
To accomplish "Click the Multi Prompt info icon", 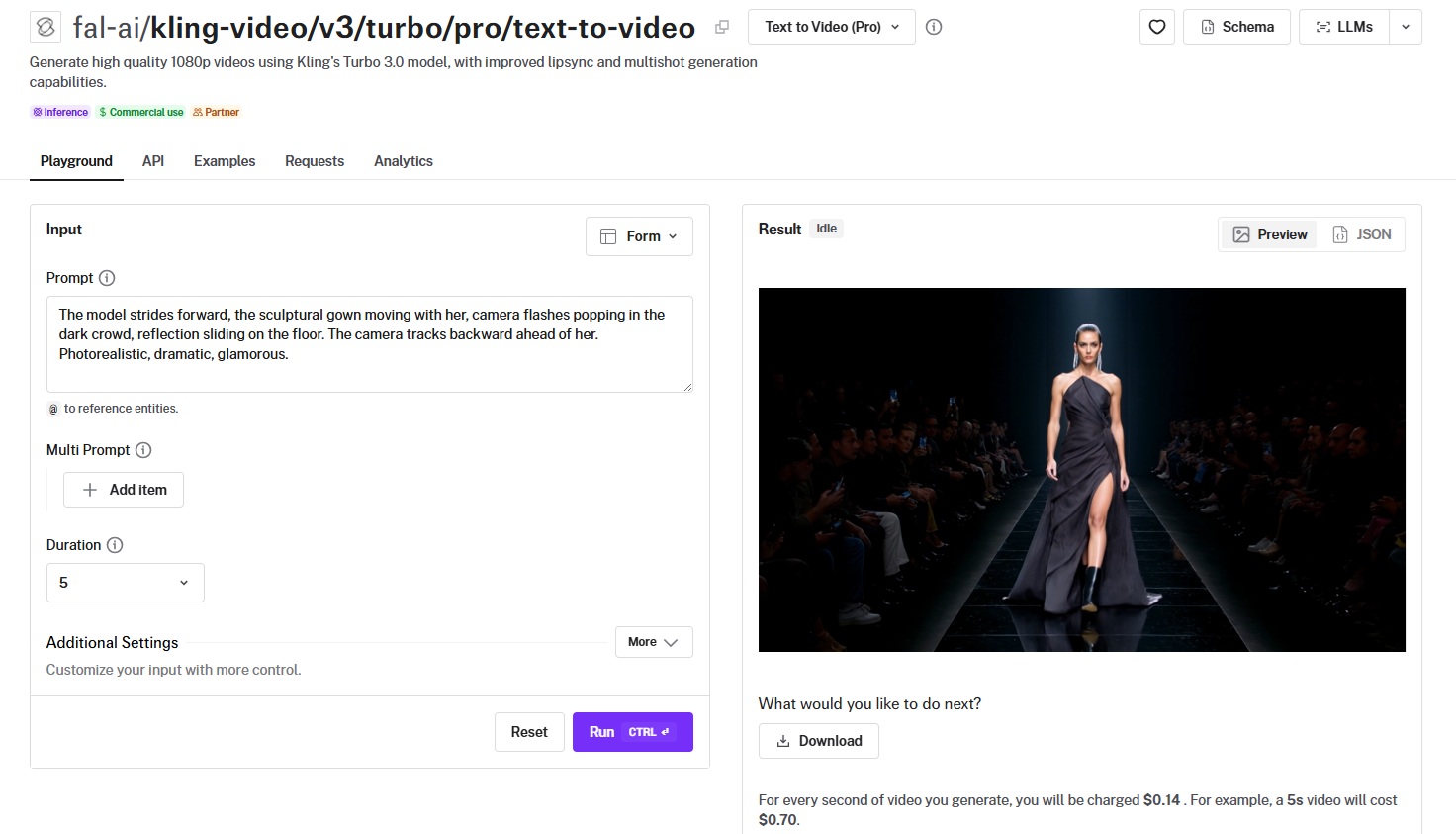I will pyautogui.click(x=143, y=450).
